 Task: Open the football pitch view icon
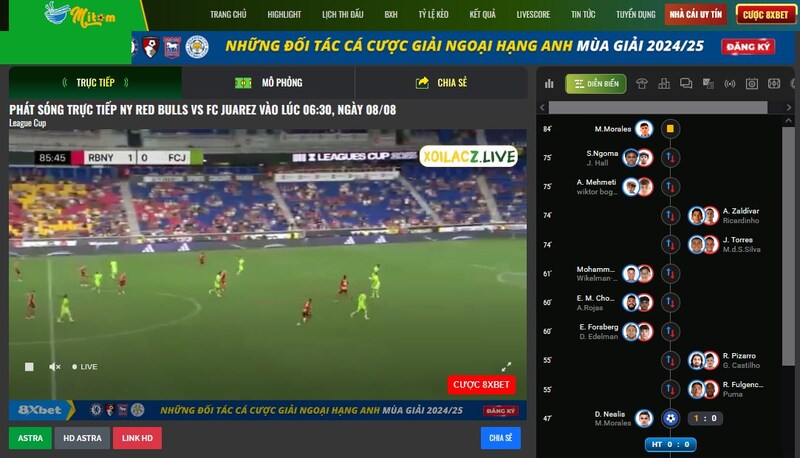(x=774, y=84)
